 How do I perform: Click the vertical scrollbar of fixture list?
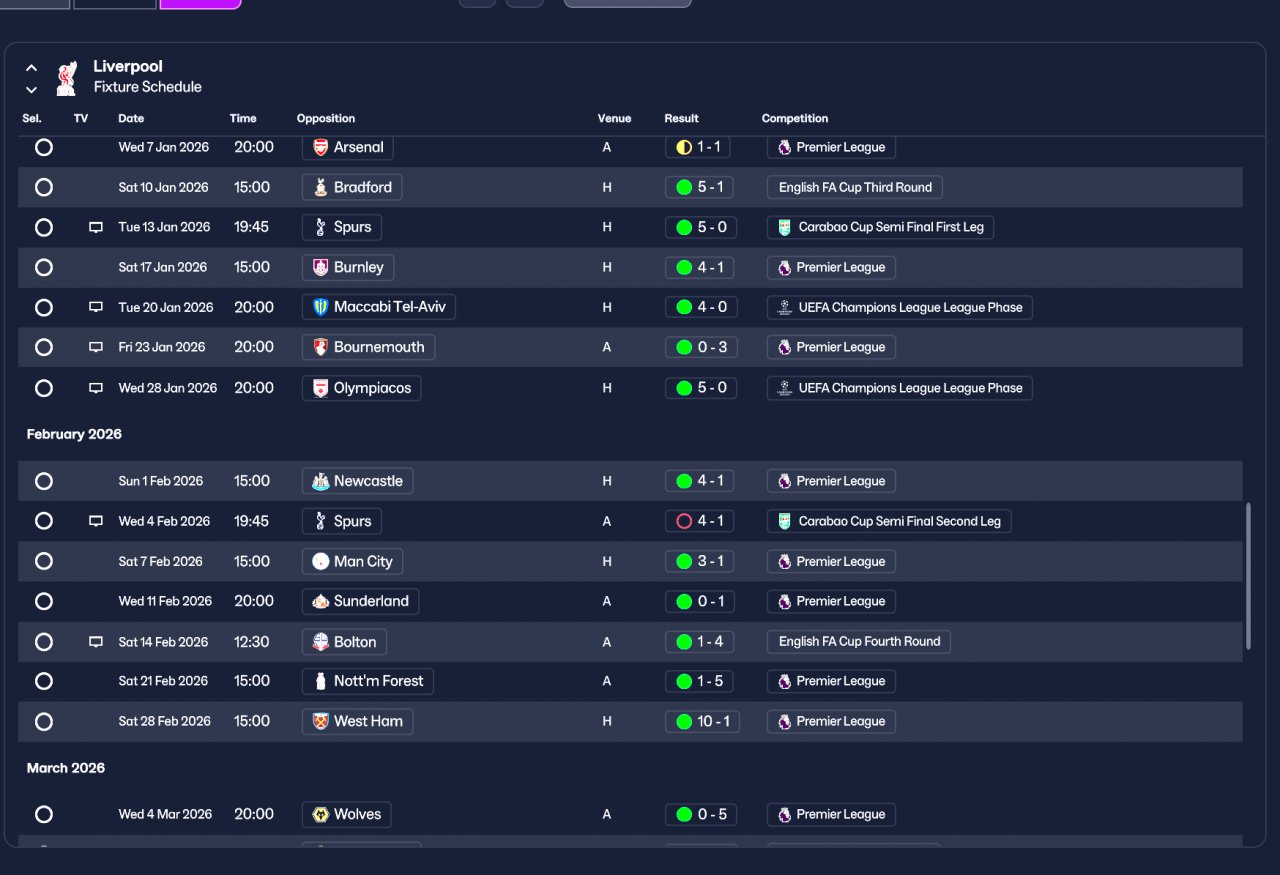(x=1248, y=577)
